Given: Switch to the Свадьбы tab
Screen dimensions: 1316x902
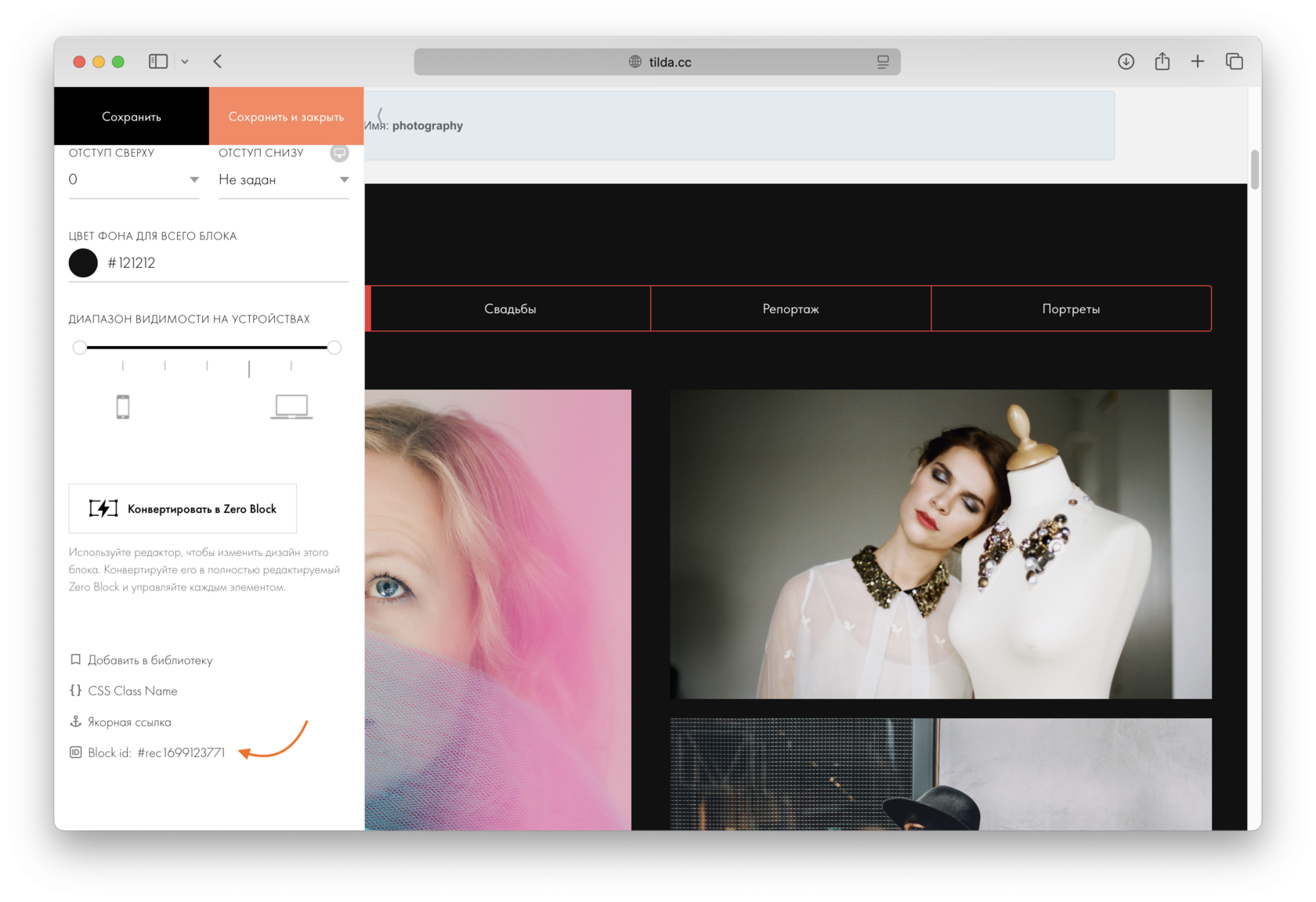Looking at the screenshot, I should click(x=510, y=308).
